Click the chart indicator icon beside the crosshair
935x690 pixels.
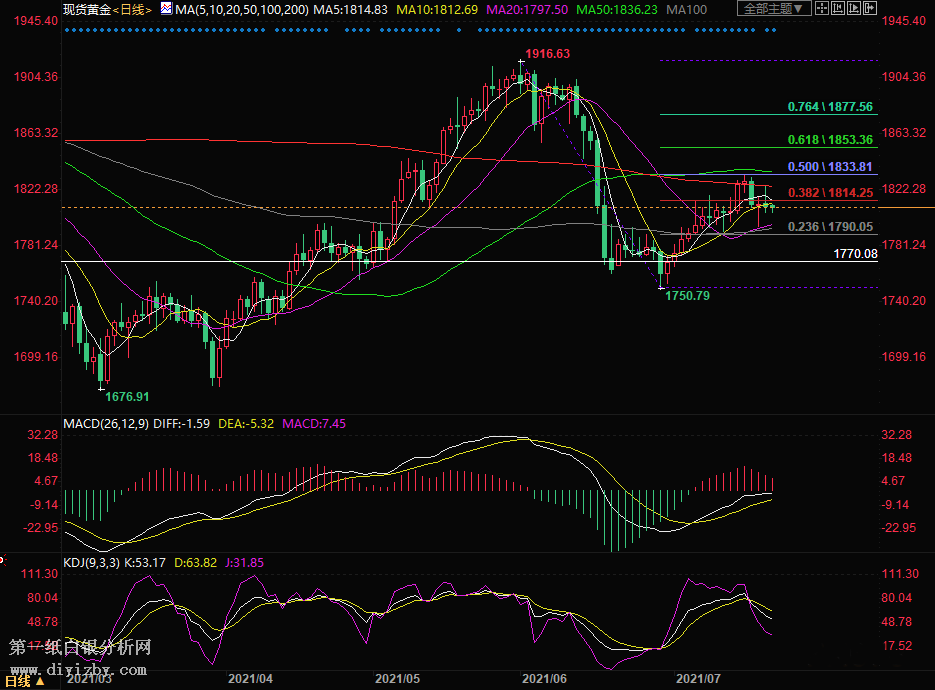point(838,8)
